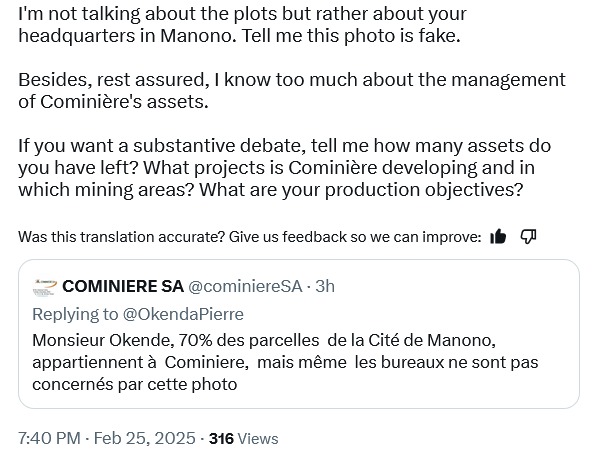Open the COMINIERE SA profile avatar
Viewport: 598px width, 454px height.
pos(45,287)
